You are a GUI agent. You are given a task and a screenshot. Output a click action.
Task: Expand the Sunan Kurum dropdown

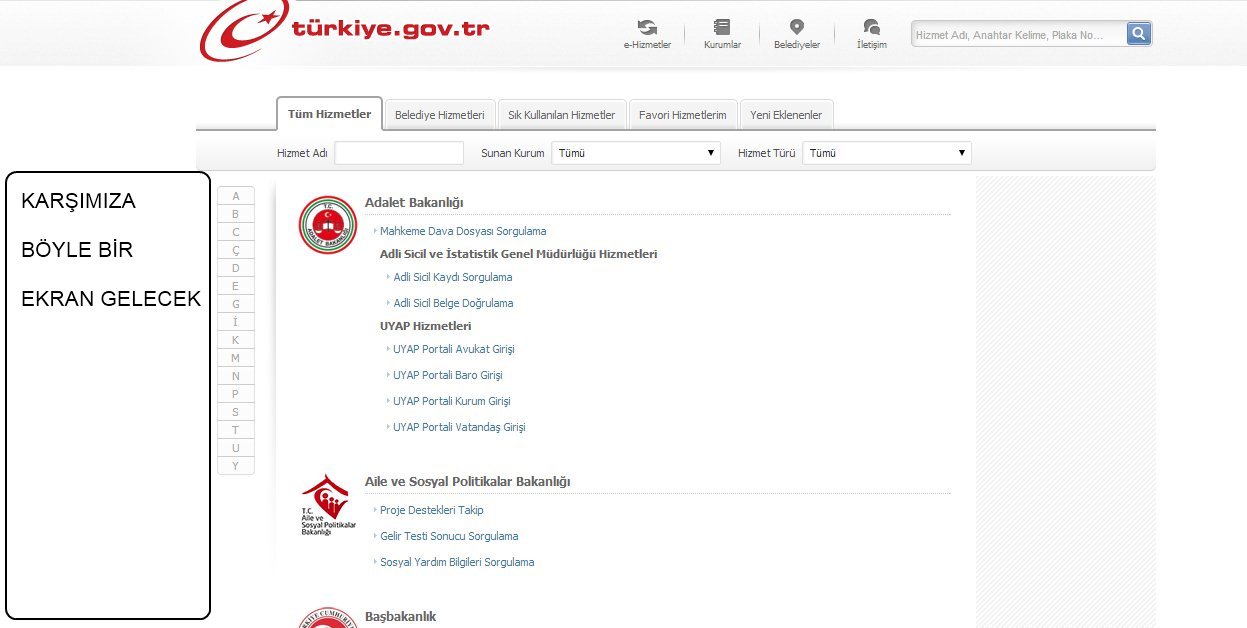(636, 153)
